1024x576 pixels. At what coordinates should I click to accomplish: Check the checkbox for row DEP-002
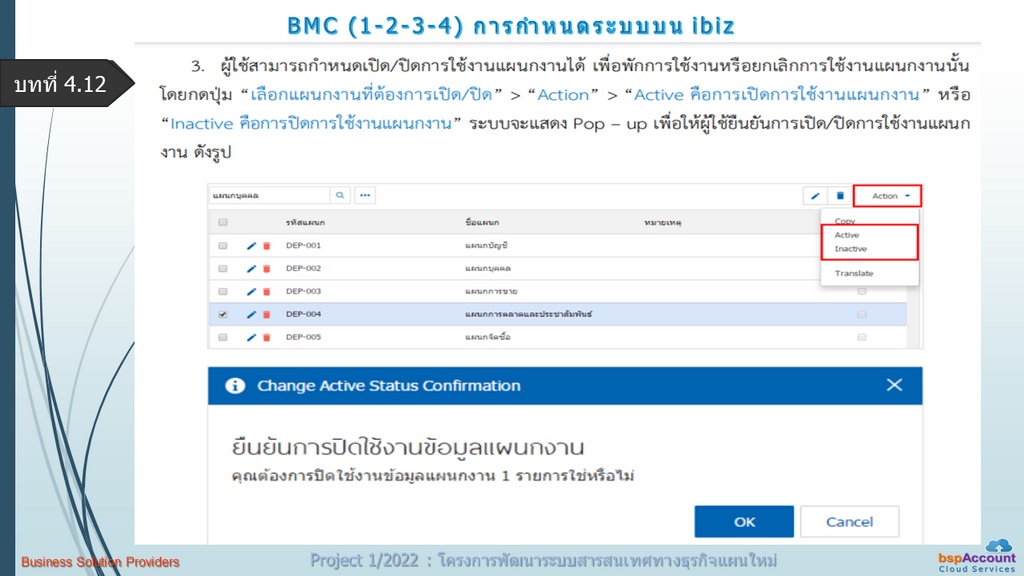[223, 268]
